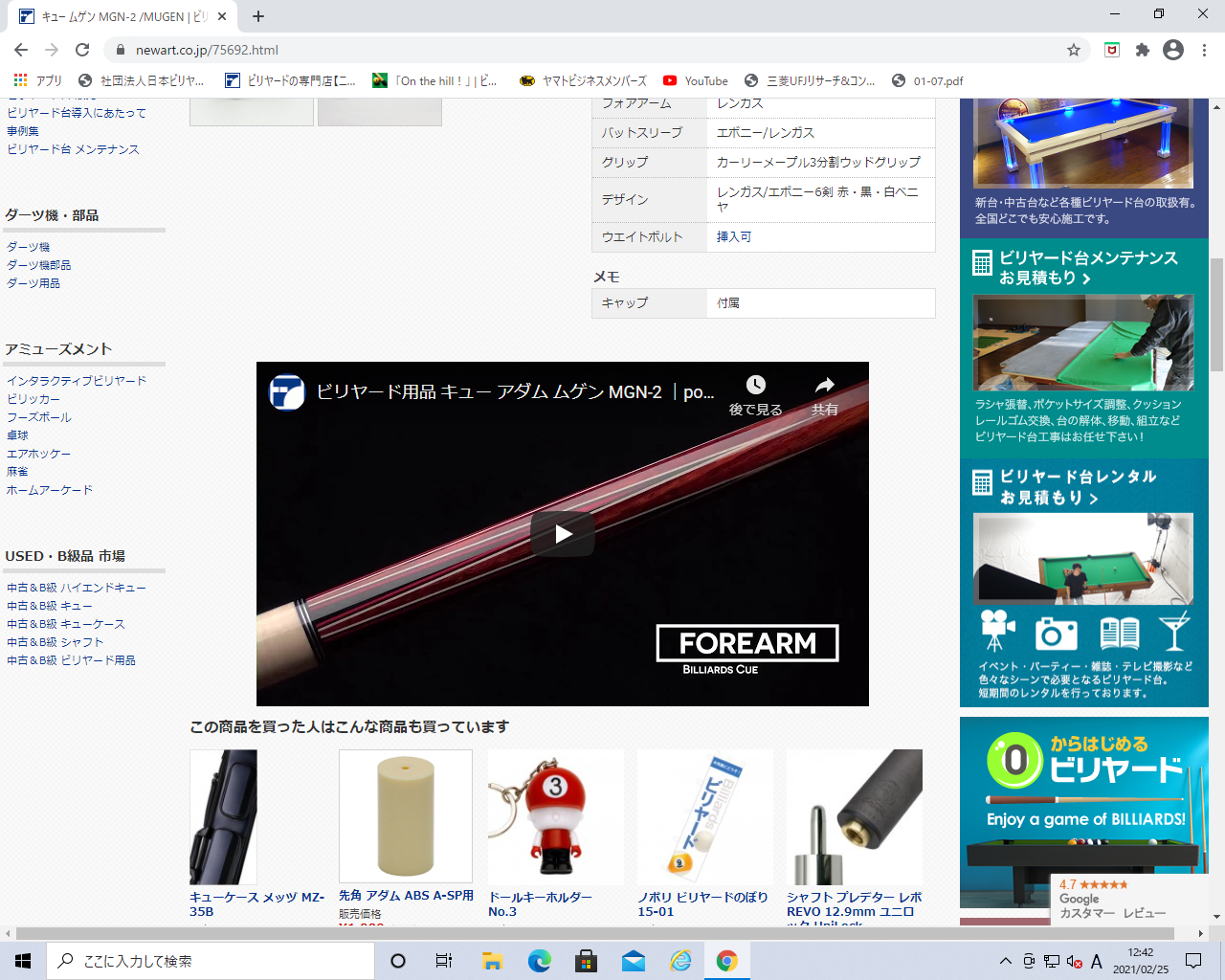The width and height of the screenshot is (1225, 980).
Task: Close the キュー ムゲン MGN-2 tab
Action: coord(222,16)
